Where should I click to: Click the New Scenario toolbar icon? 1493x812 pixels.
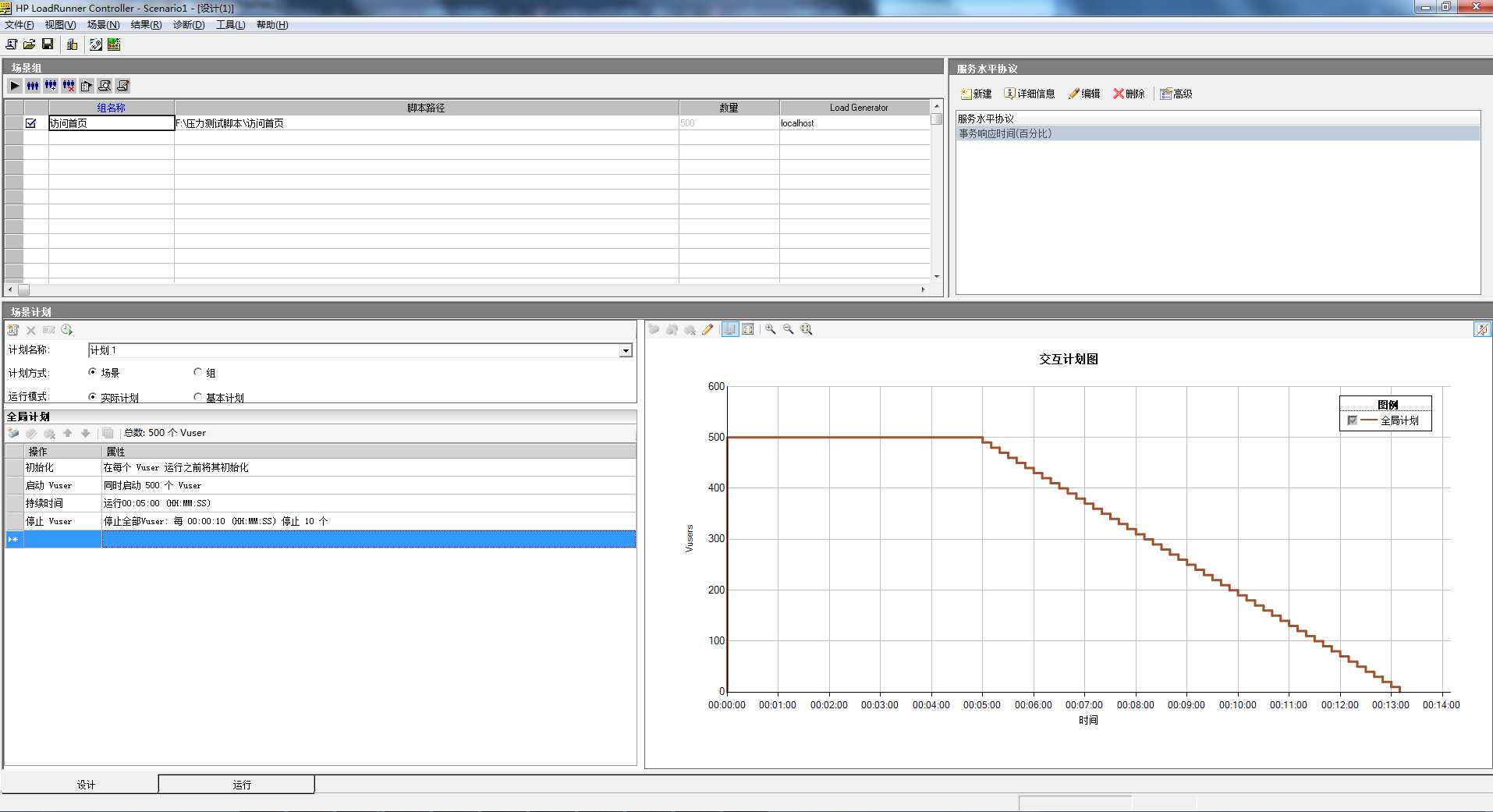[x=11, y=44]
